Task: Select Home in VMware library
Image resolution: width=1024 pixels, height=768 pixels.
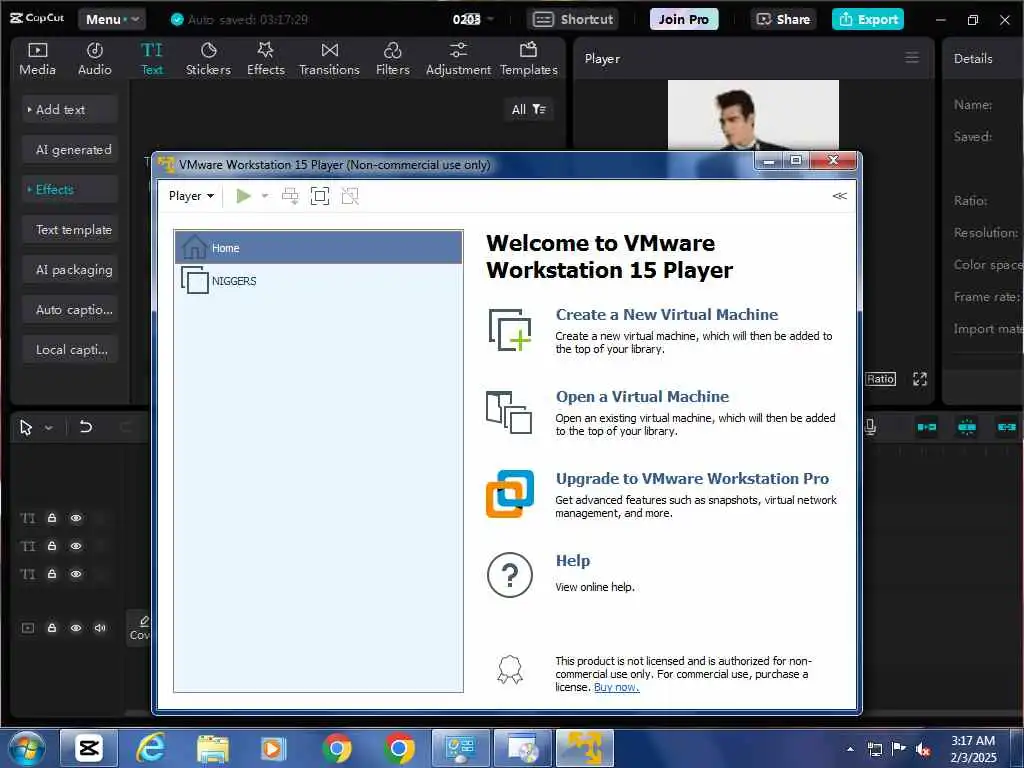Action: [319, 248]
